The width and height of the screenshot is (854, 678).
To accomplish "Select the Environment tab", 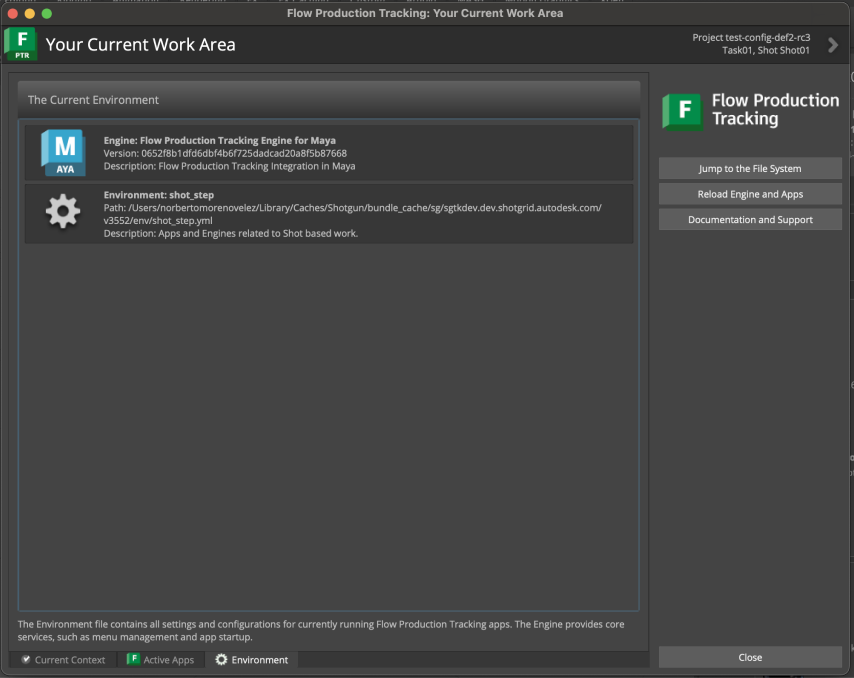I will [252, 659].
